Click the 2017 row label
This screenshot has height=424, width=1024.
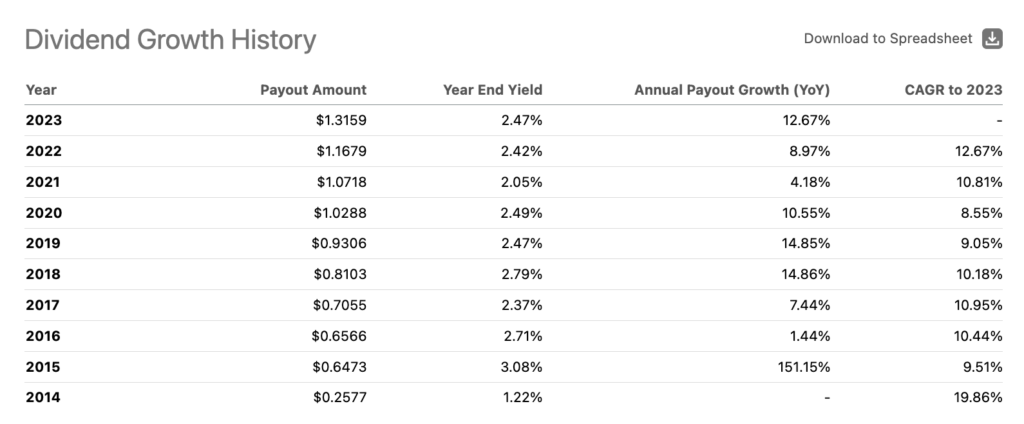(44, 305)
